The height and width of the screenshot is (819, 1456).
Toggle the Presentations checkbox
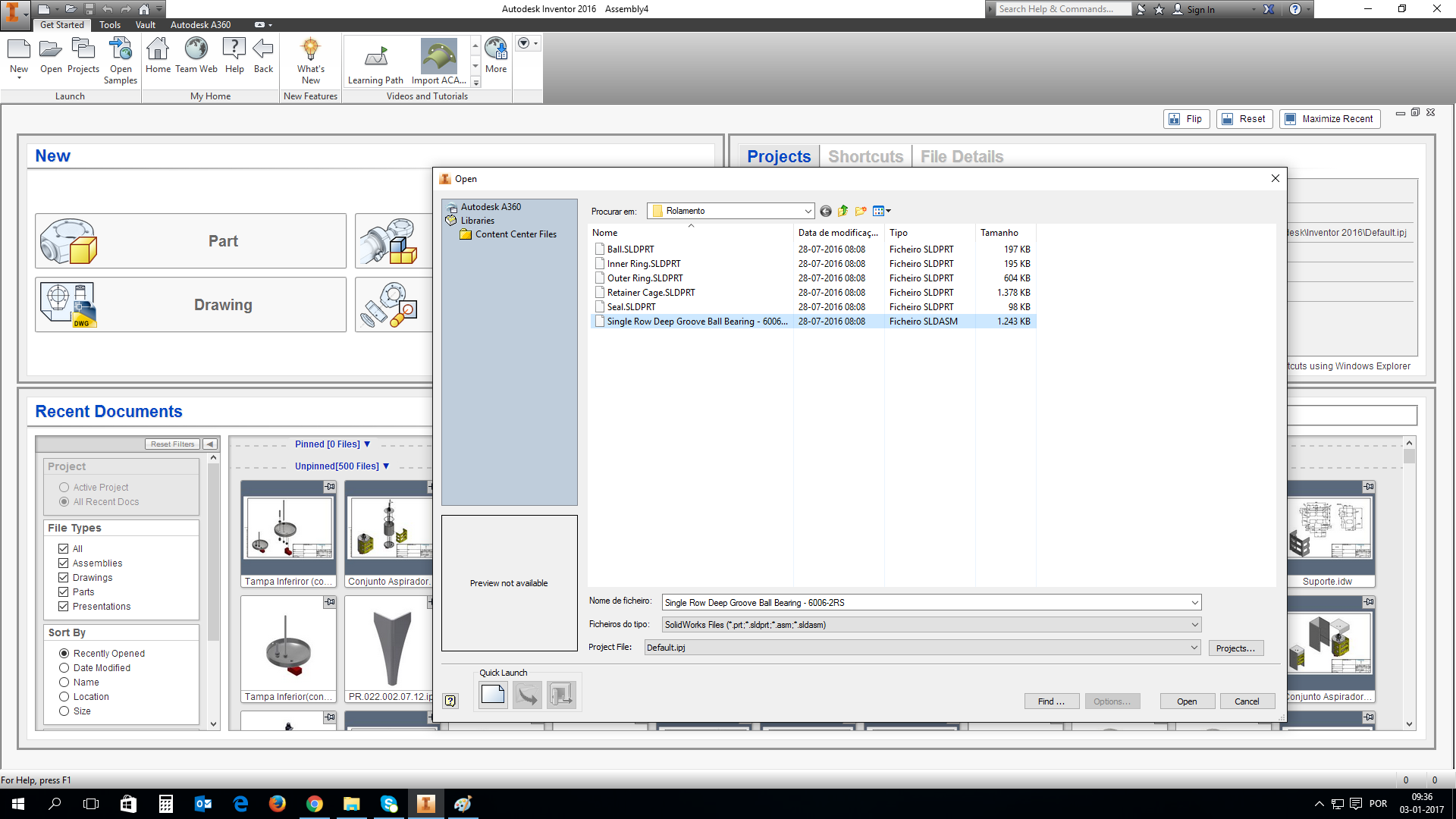point(64,607)
